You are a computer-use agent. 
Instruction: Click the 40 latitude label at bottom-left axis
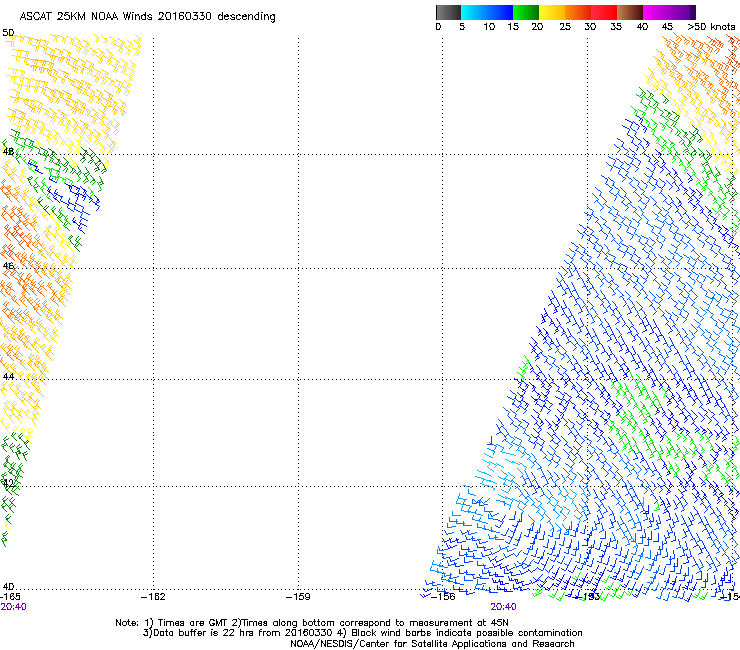(8, 587)
